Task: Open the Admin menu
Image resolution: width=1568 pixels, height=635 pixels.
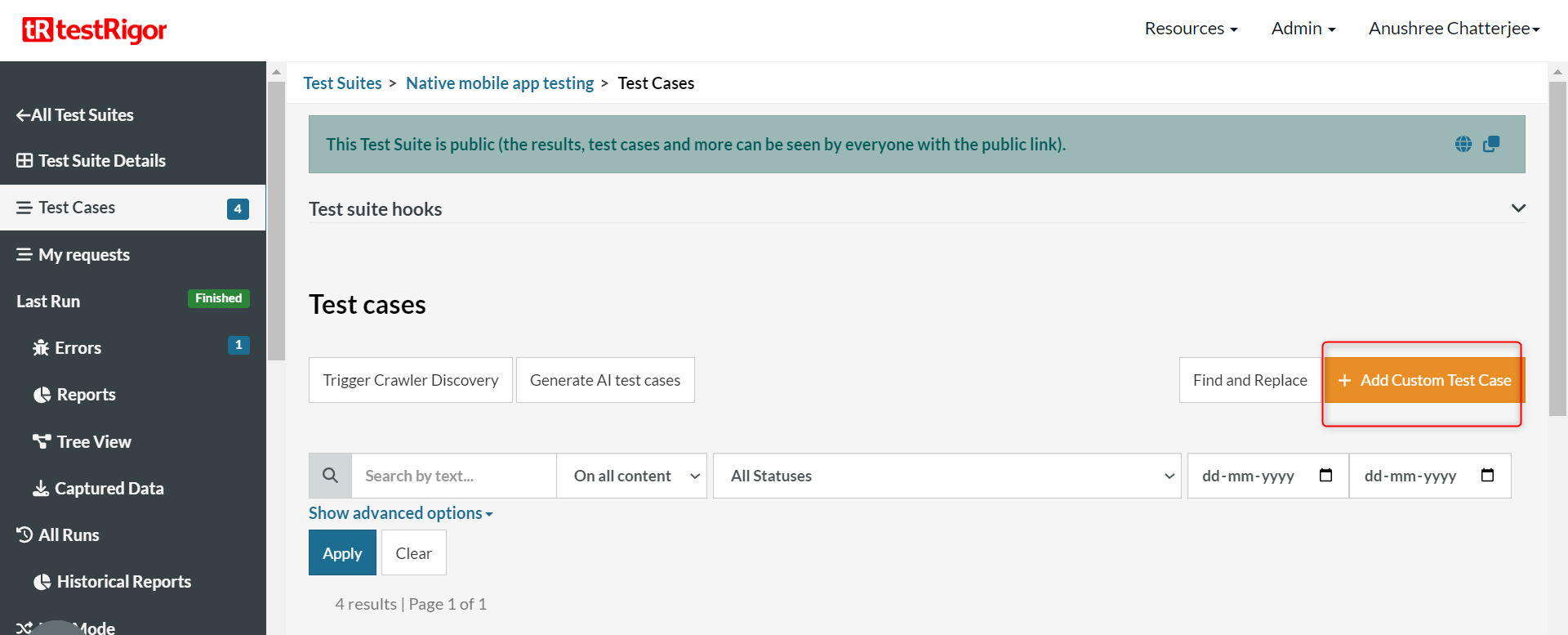Action: click(x=1303, y=29)
